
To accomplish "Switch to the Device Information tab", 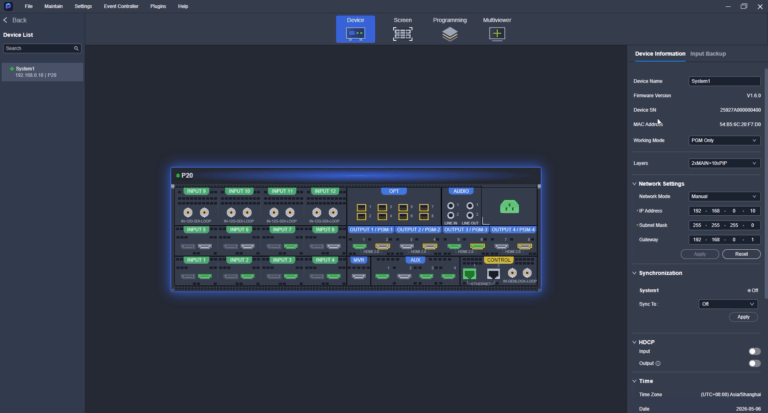I will pos(660,54).
